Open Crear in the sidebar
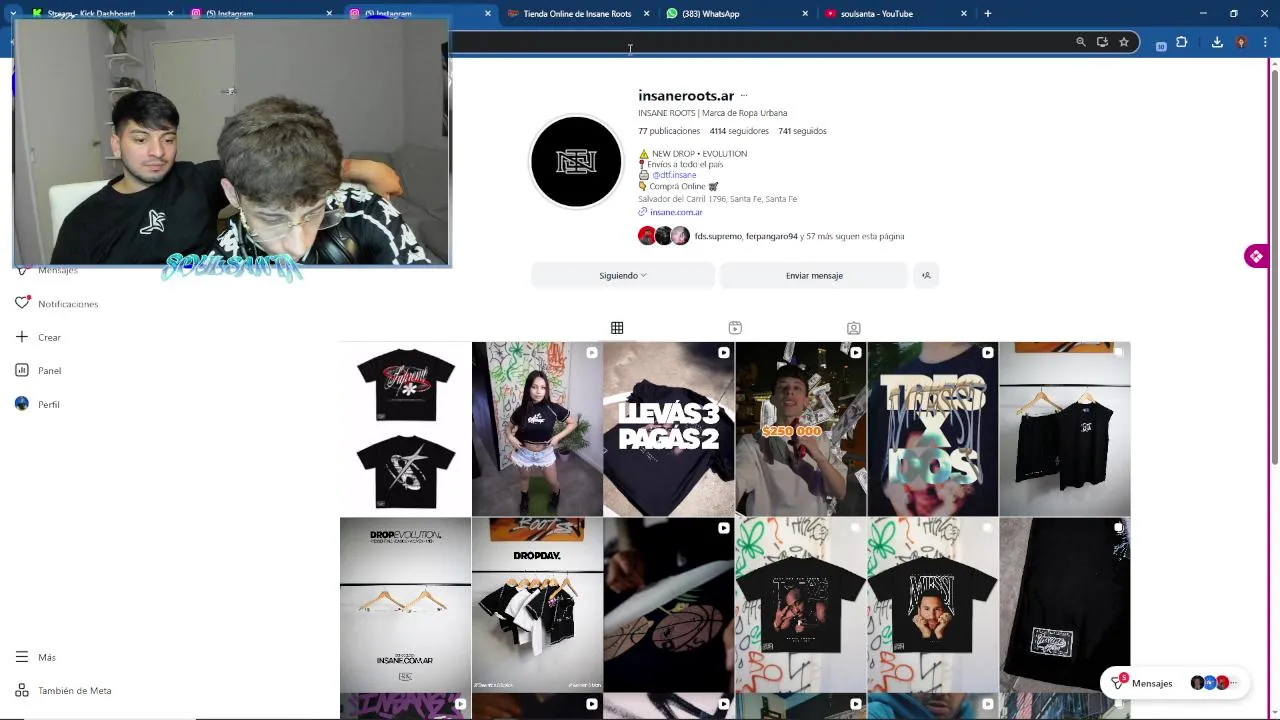This screenshot has width=1280, height=720. click(x=49, y=338)
